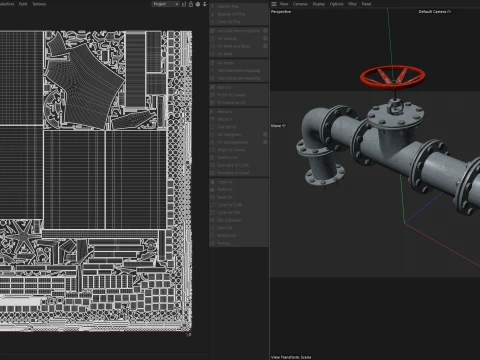
Task: Click the ruler icon right of Project dropdown
Action: click(x=184, y=4)
